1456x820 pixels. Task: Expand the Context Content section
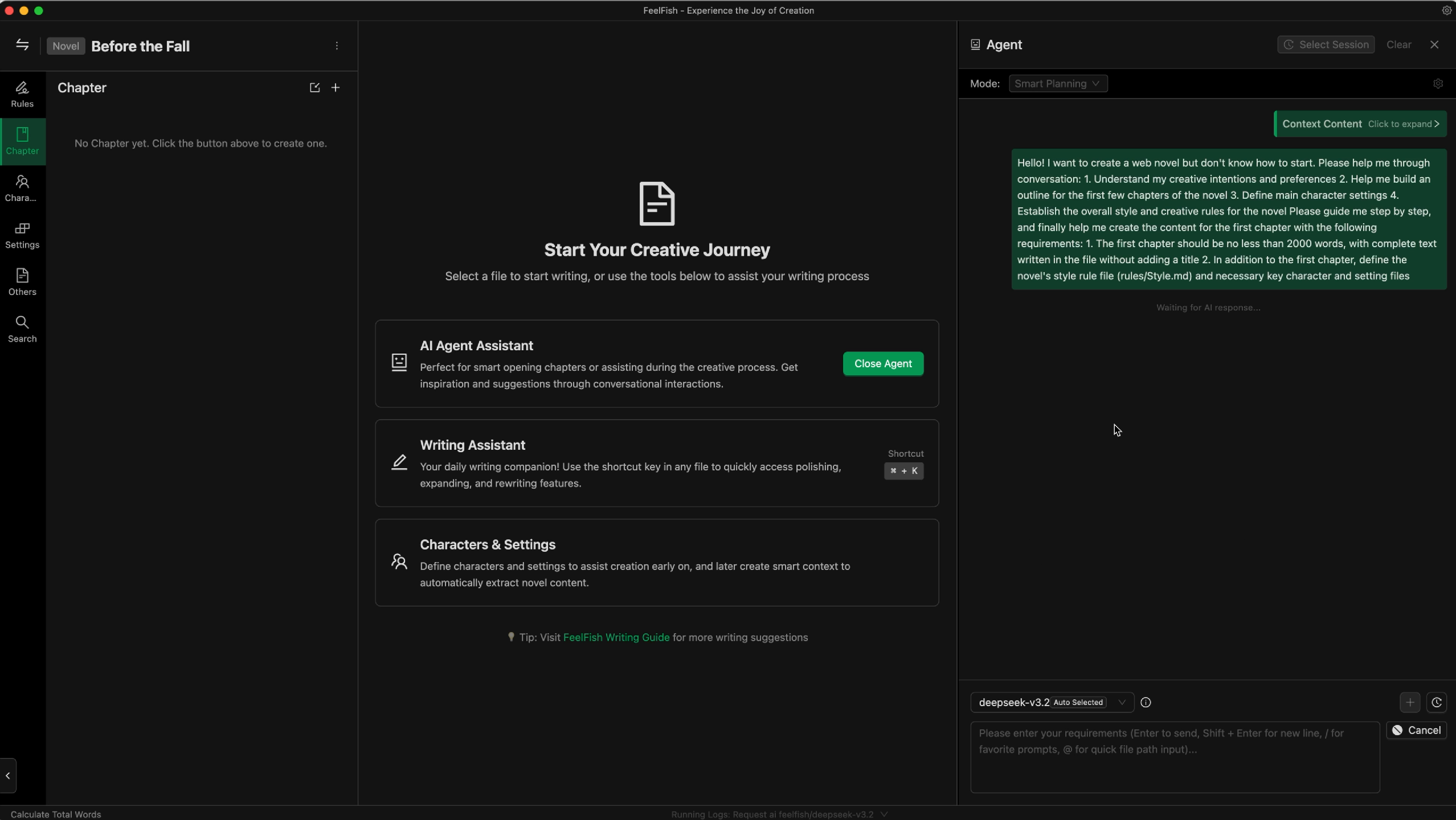tap(1360, 124)
